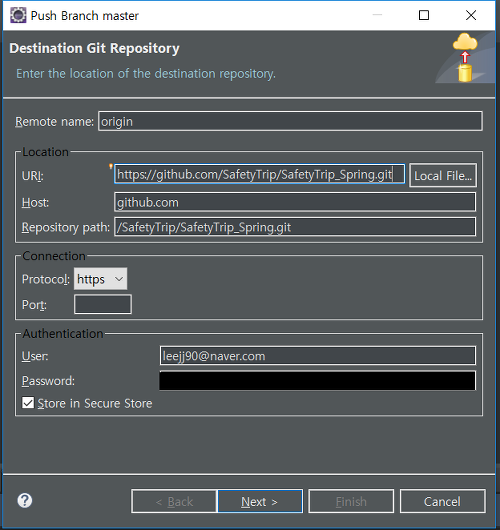Click the disabled < Back button
Viewport: 500px width, 530px height.
pyautogui.click(x=174, y=501)
